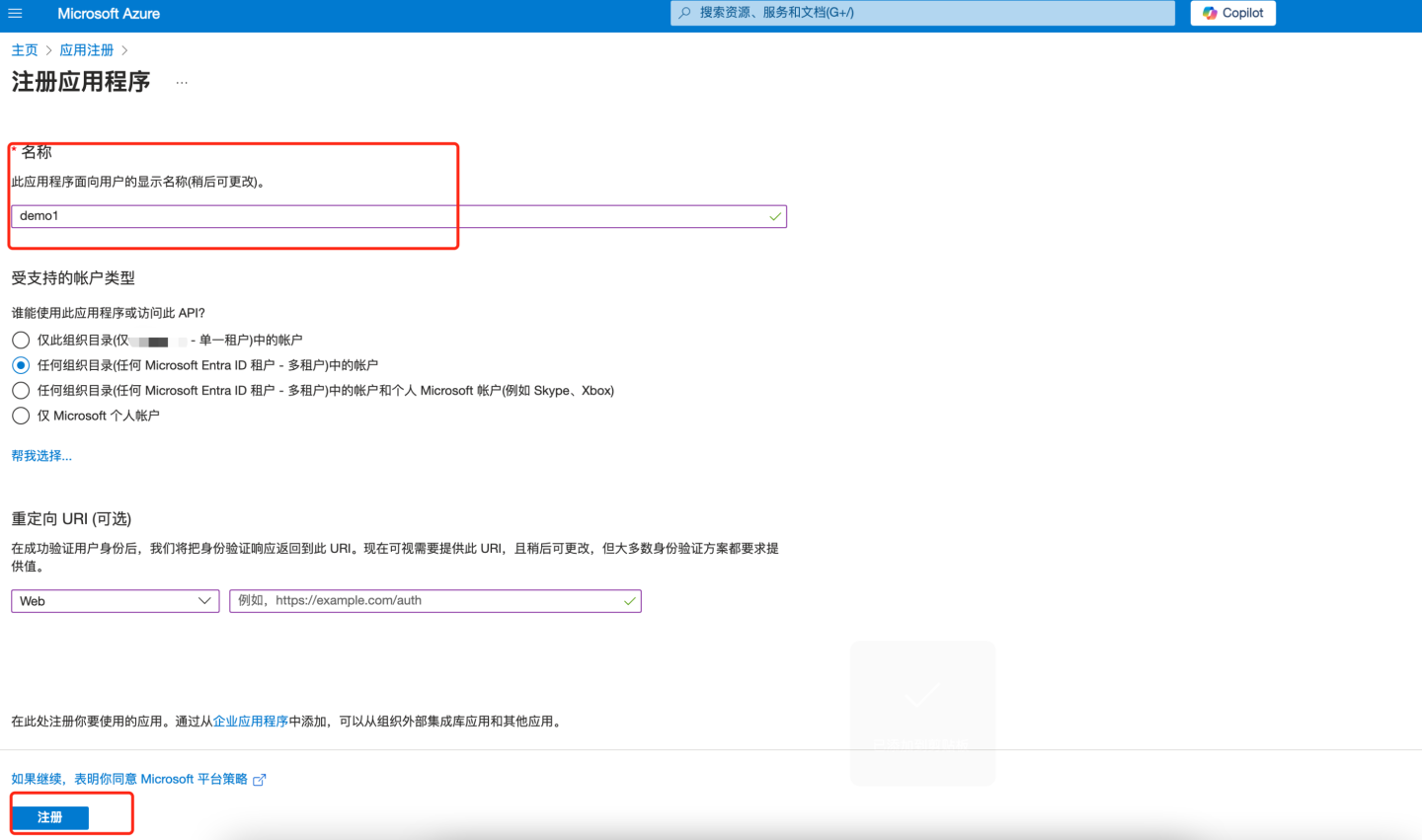Click the external link icon after 平台策略
This screenshot has height=840, width=1422.
pos(260,780)
